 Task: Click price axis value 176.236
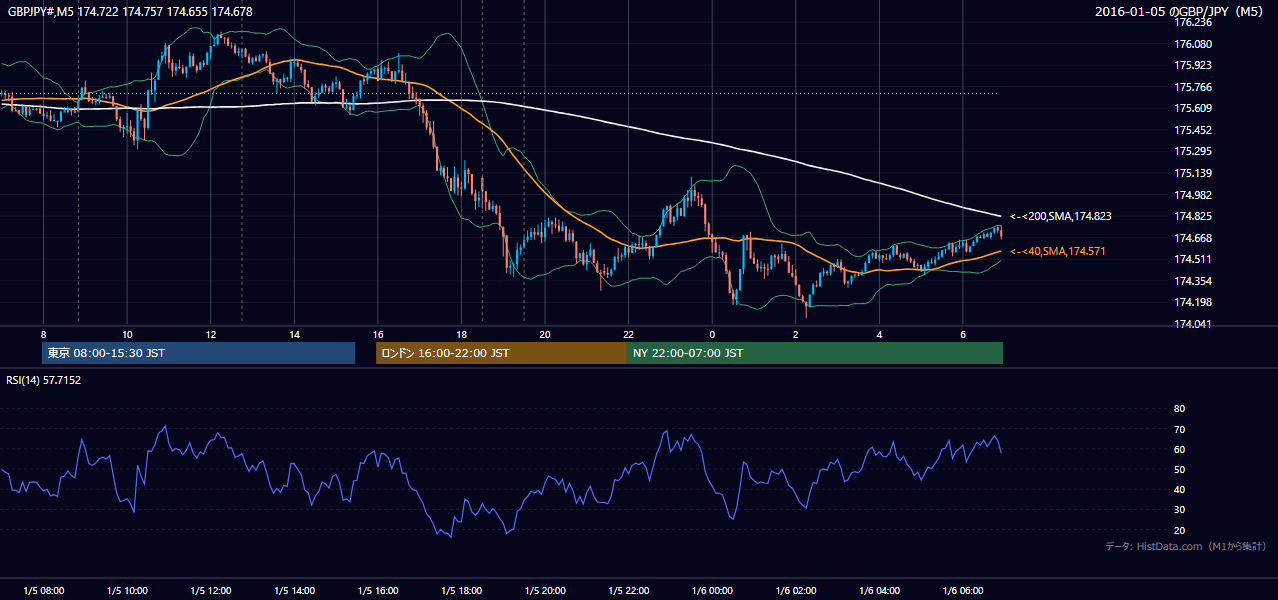click(1193, 22)
